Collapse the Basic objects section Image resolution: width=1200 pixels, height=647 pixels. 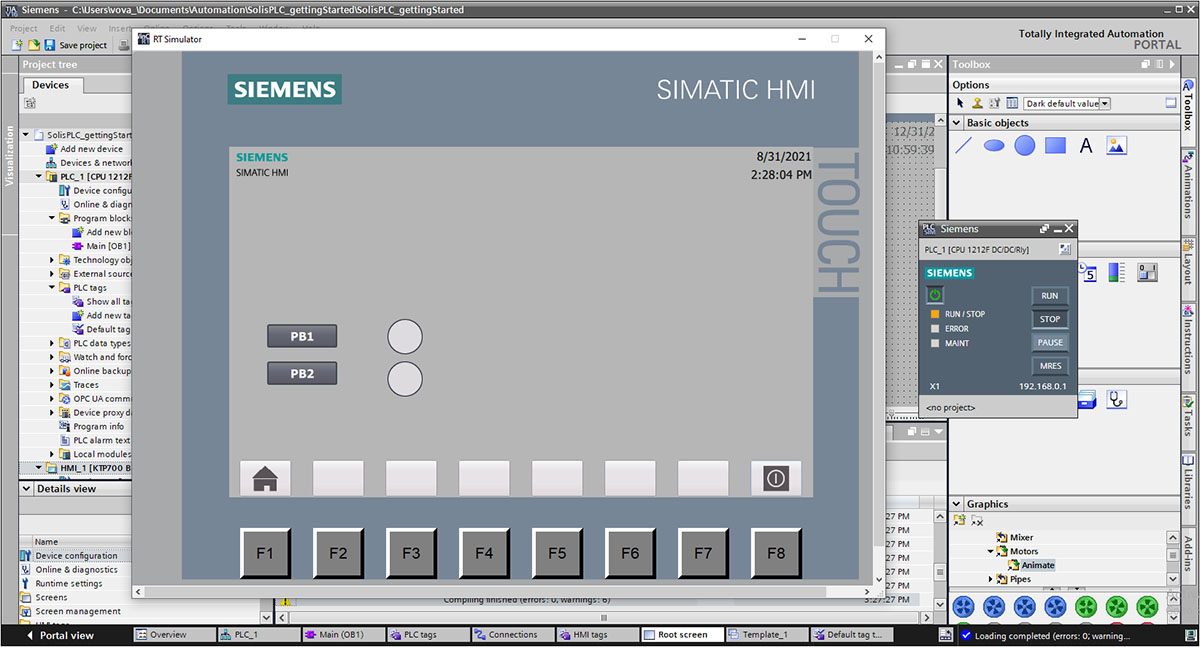957,123
